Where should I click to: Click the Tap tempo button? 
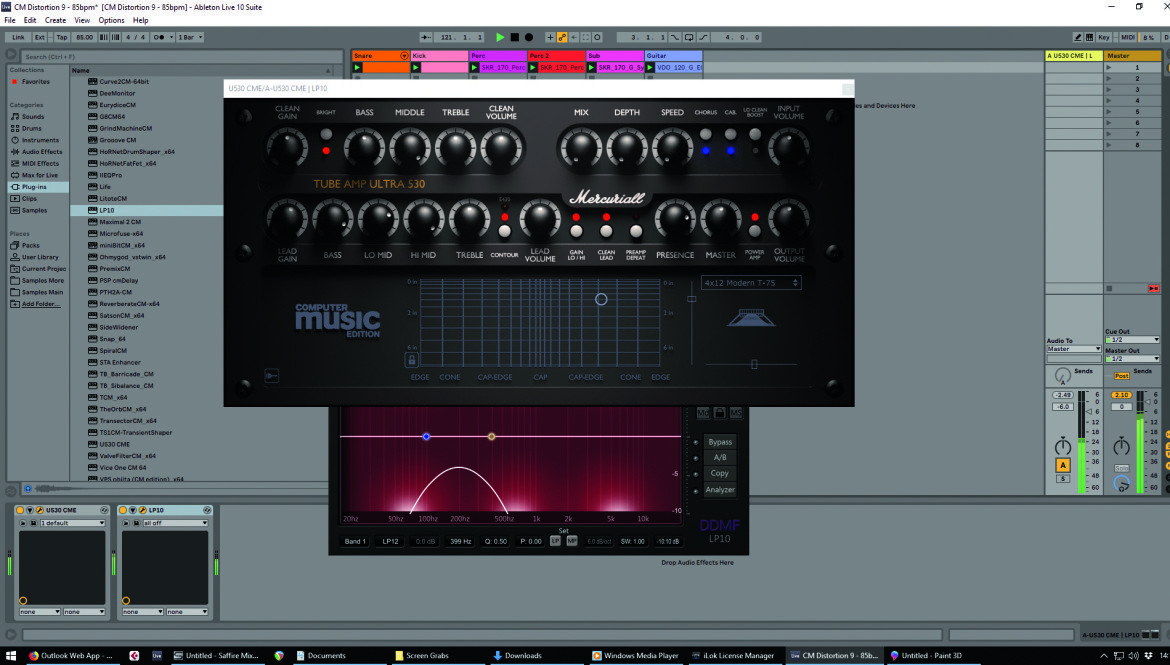(62, 37)
